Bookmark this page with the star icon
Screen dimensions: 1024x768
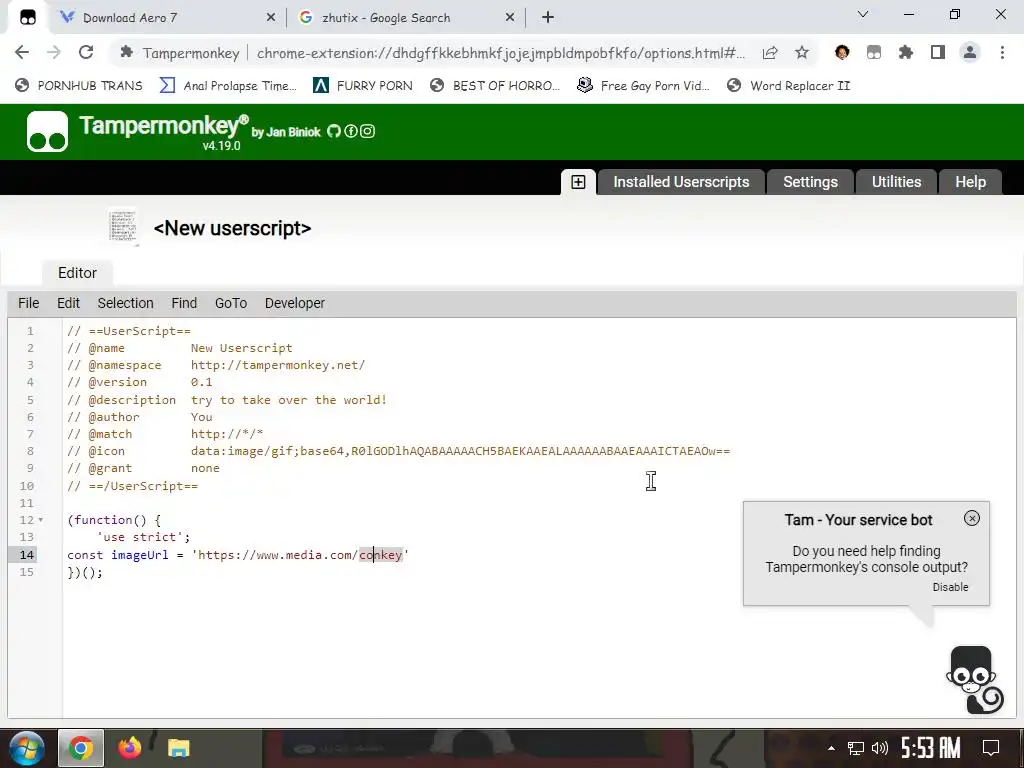[x=802, y=52]
